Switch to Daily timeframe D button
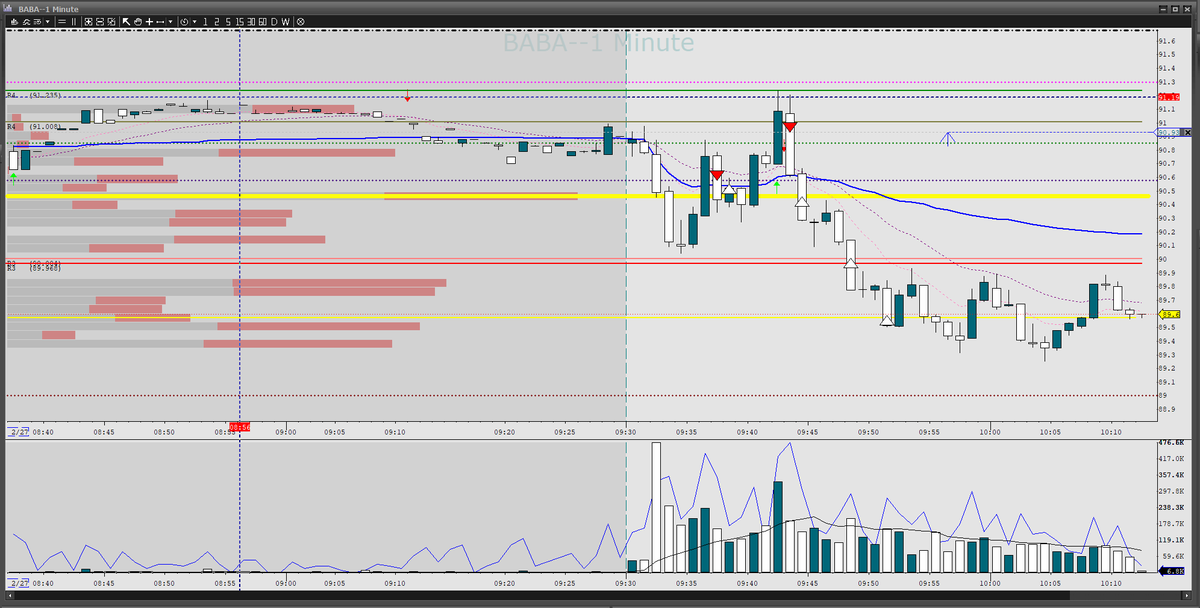The image size is (1200, 608). (273, 21)
